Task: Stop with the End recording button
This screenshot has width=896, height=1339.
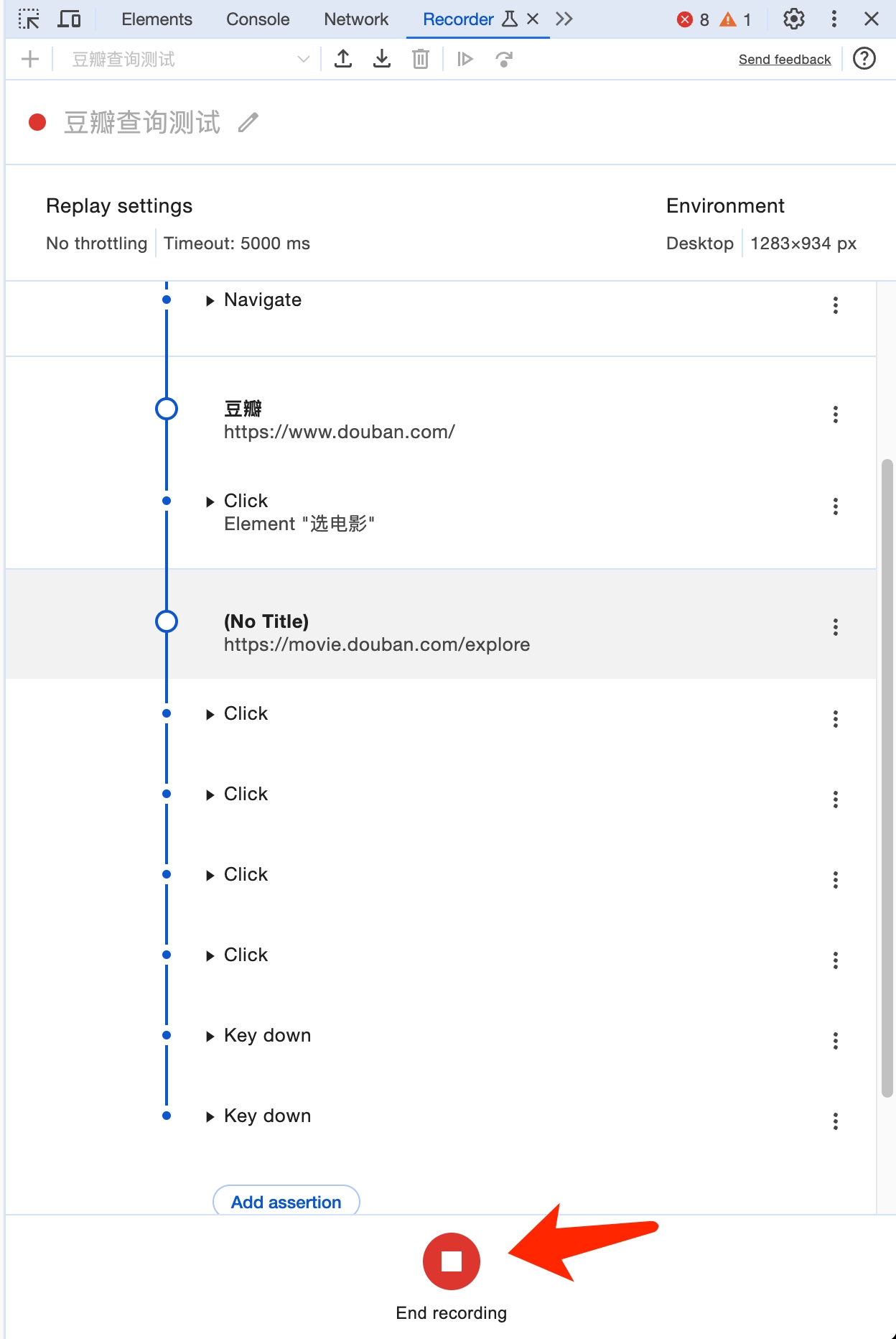Action: click(x=452, y=1261)
